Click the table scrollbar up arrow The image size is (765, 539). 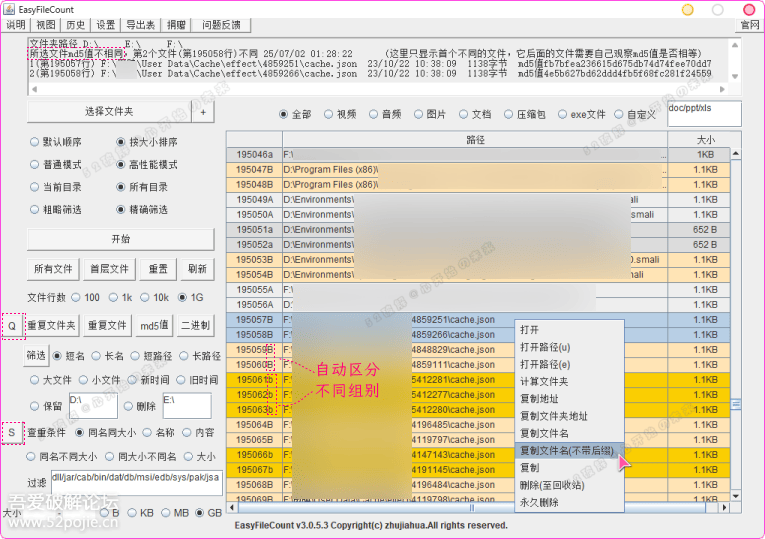(x=736, y=153)
